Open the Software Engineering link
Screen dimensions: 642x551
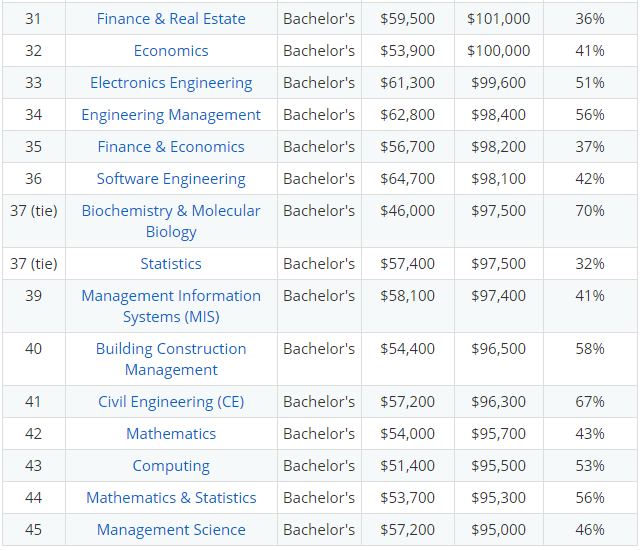pyautogui.click(x=171, y=179)
